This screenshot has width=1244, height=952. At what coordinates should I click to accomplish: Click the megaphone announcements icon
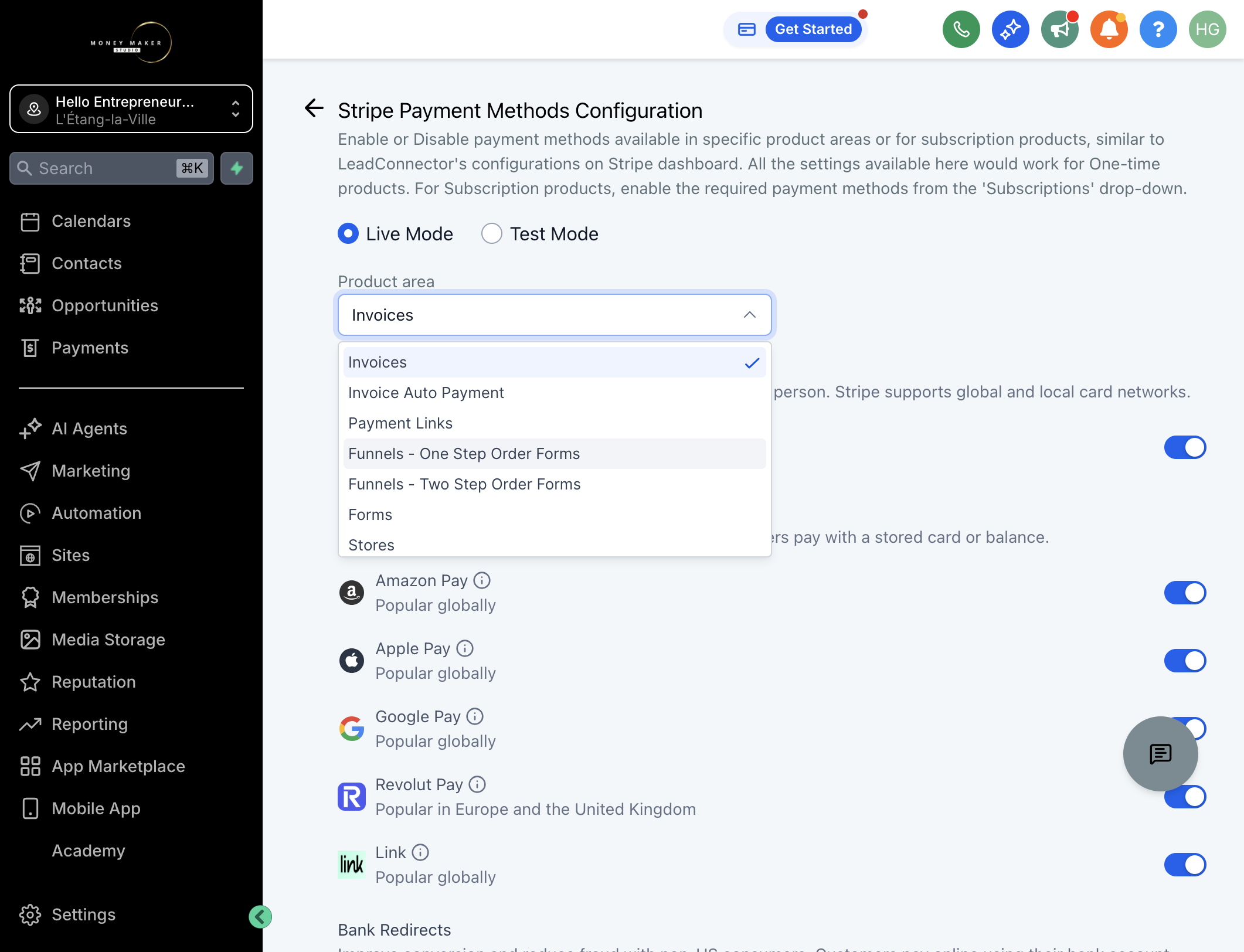1059,29
